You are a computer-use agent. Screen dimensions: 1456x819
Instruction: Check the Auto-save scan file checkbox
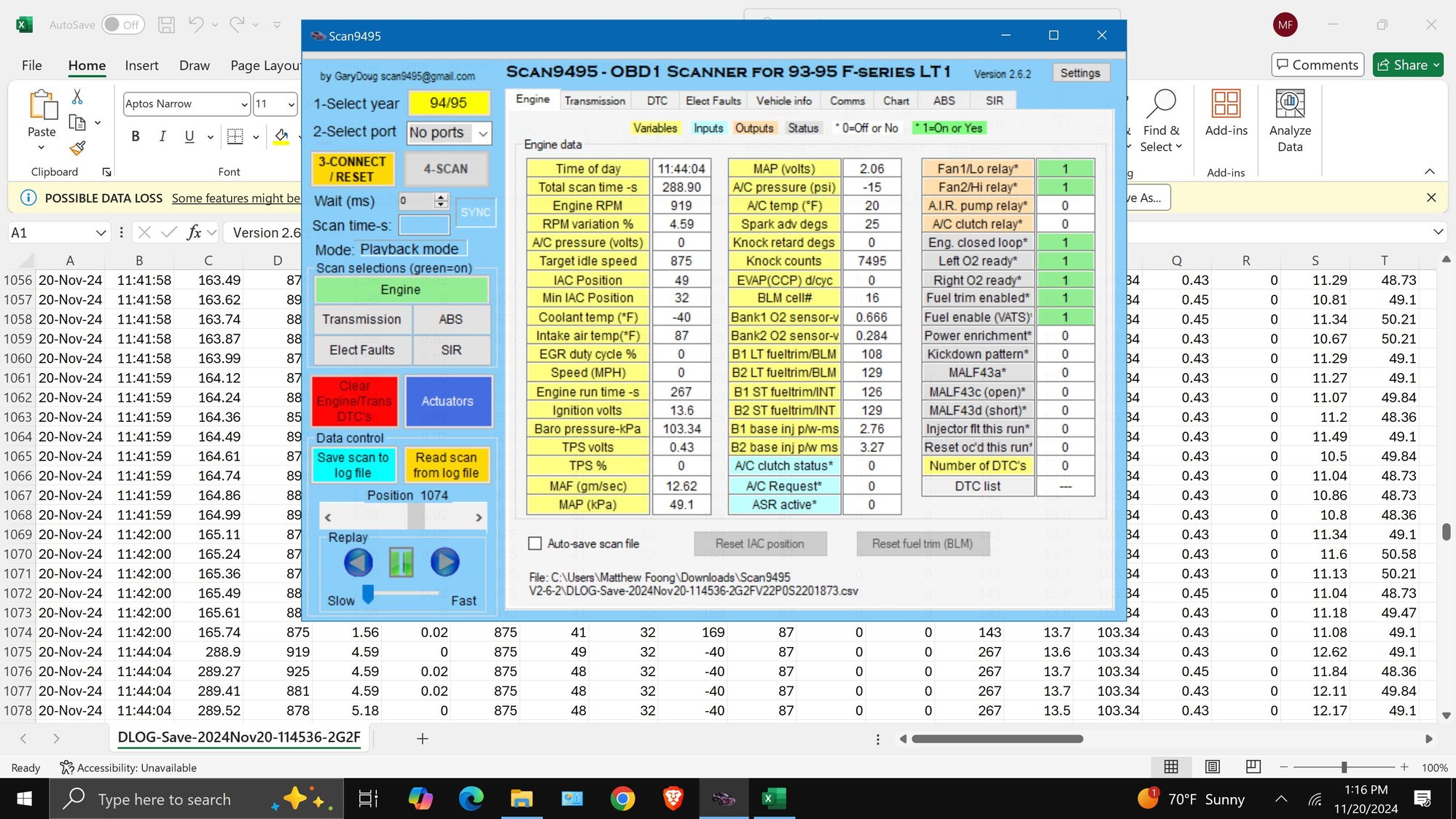[535, 544]
